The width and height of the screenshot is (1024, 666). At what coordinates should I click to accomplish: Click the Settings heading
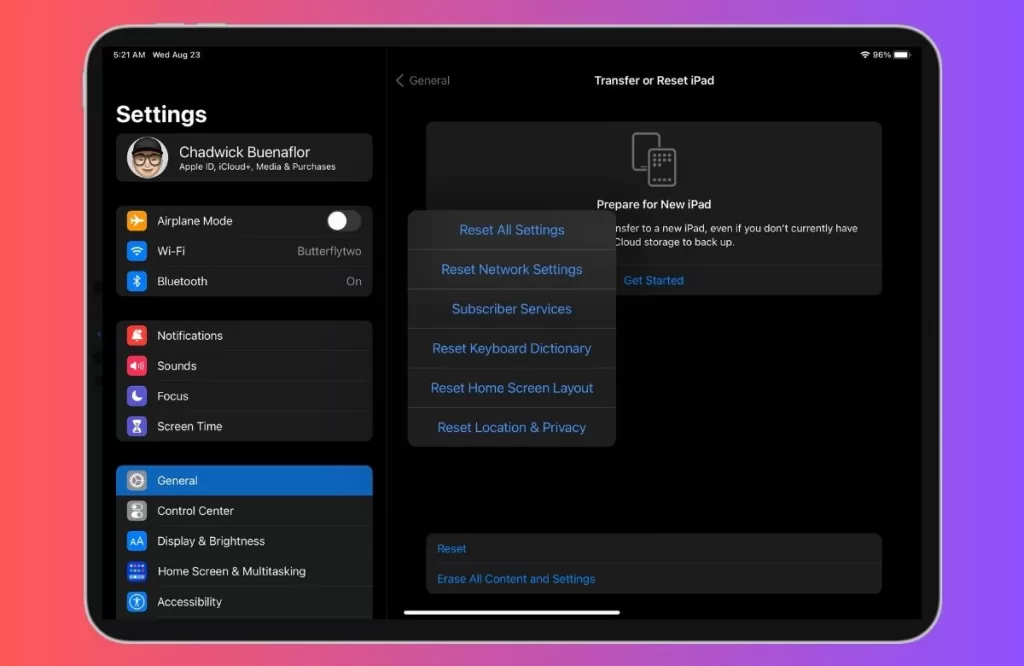pyautogui.click(x=161, y=114)
